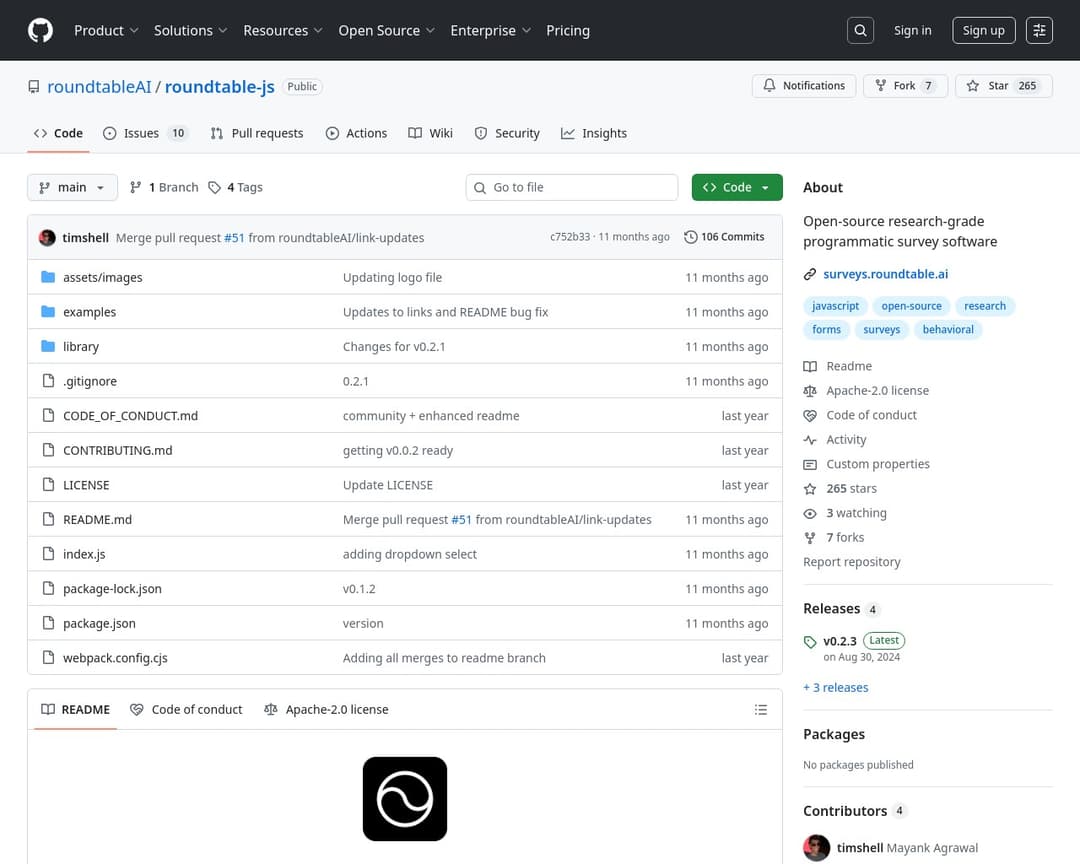Switch to the Security tab
Screen dimensions: 1080x864
[507, 133]
